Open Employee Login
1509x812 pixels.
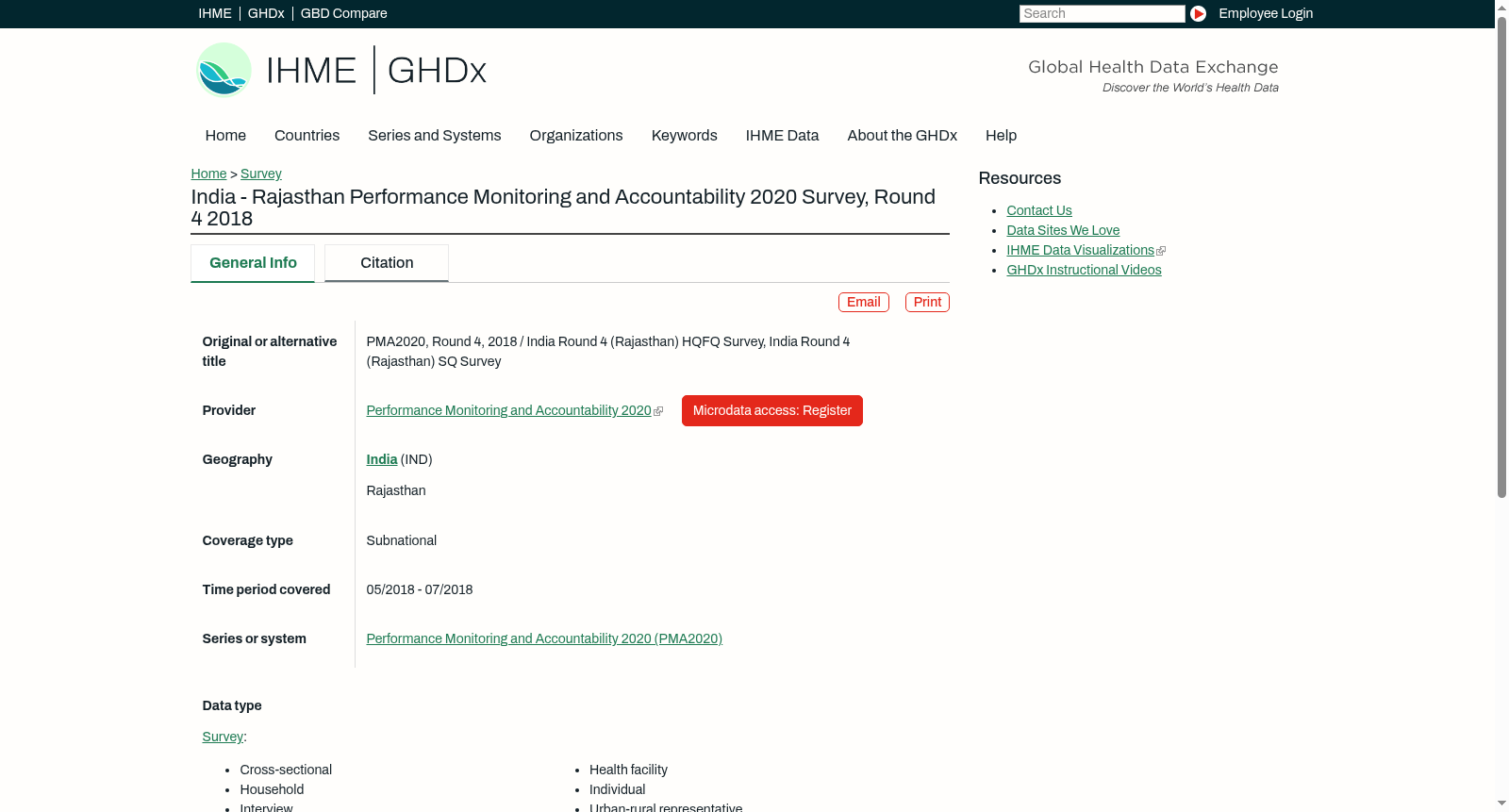coord(1266,13)
